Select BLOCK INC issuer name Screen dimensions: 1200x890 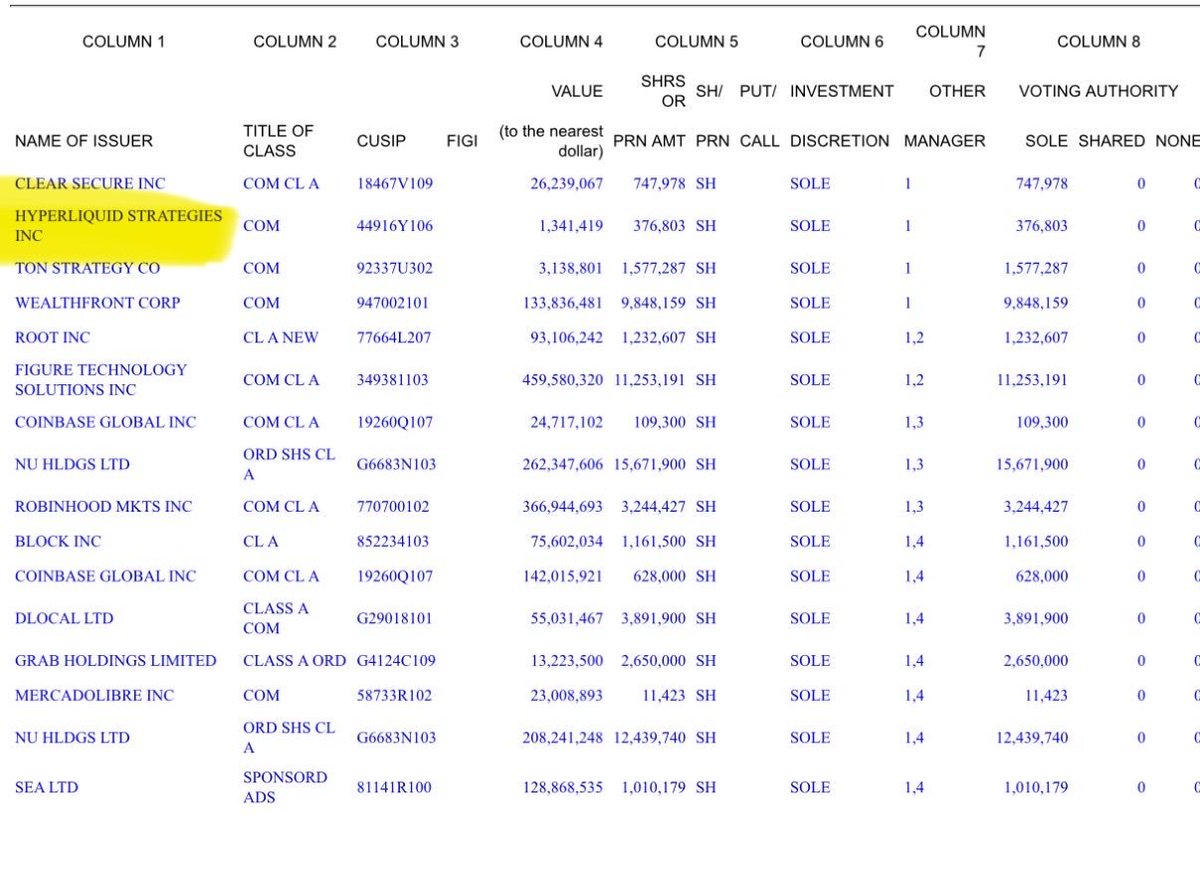tap(58, 542)
